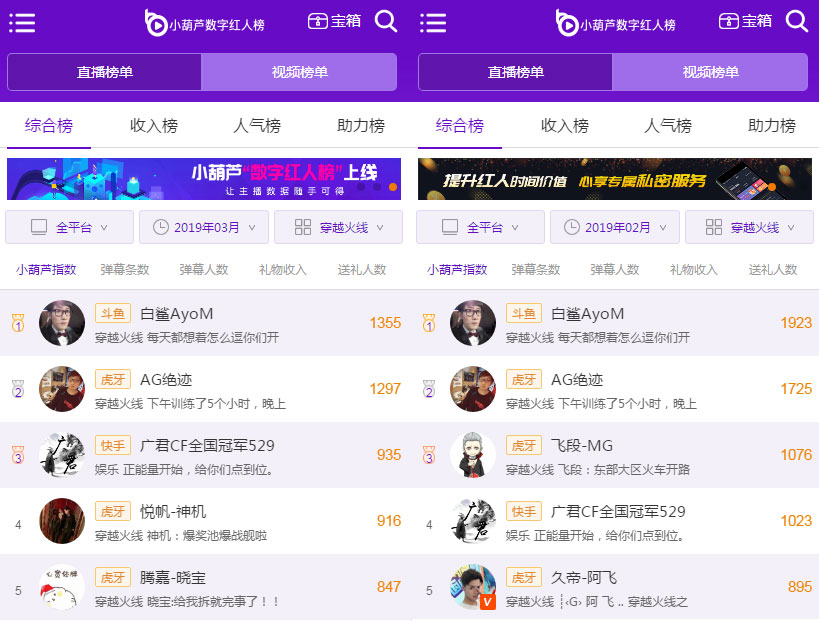Screen dimensions: 819x621
Task: Open 宝箱 treasure box in right panel
Action: tap(745, 21)
